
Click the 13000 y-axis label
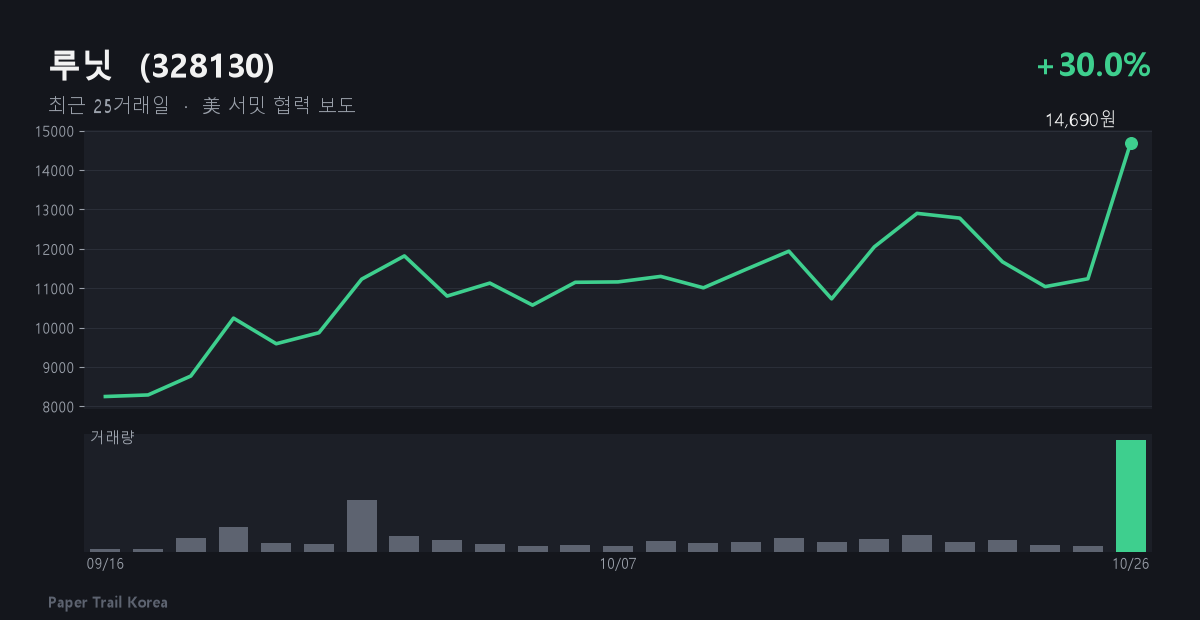55,210
